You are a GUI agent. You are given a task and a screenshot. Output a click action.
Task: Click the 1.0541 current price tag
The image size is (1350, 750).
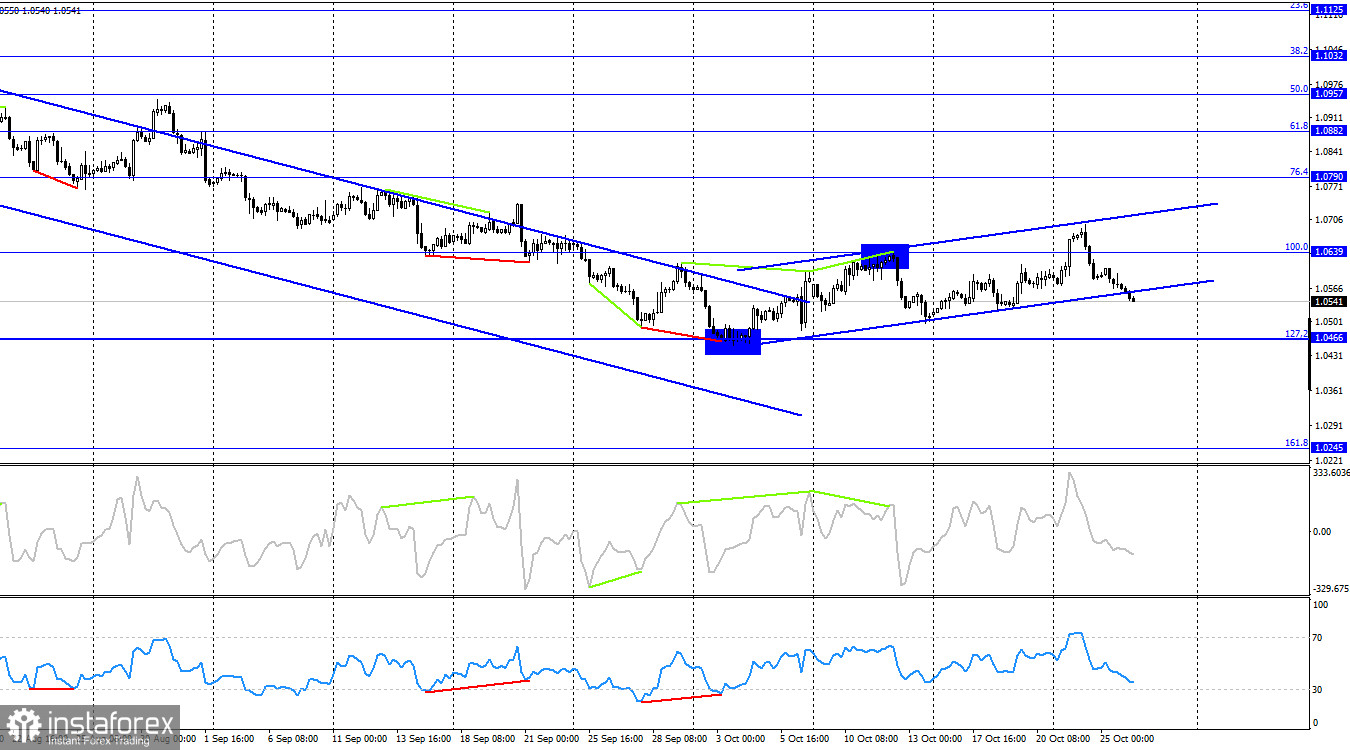pyautogui.click(x=1328, y=302)
